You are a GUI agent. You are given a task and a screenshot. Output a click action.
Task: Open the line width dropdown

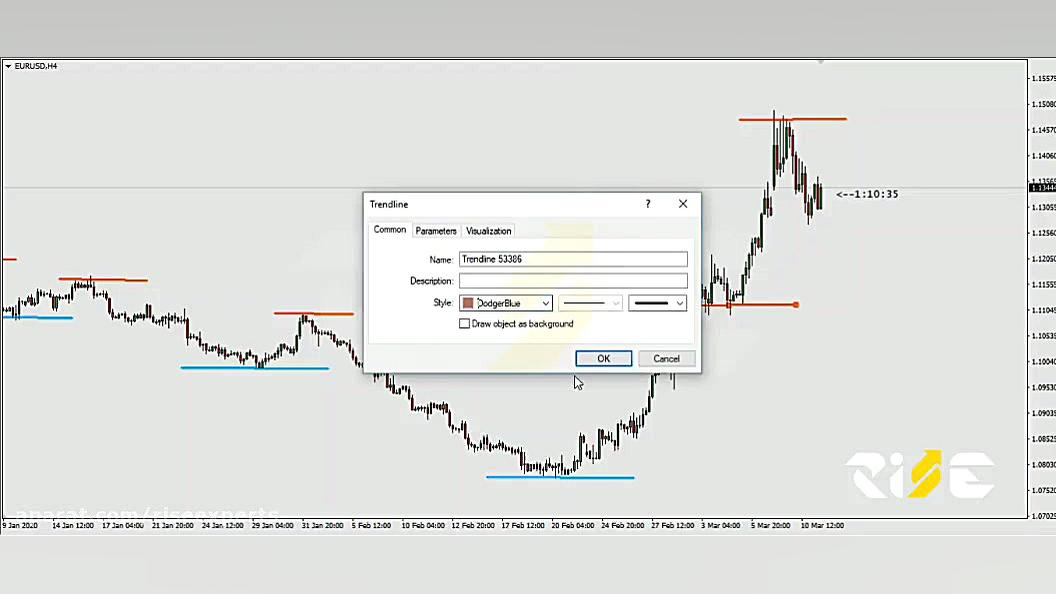coord(657,304)
